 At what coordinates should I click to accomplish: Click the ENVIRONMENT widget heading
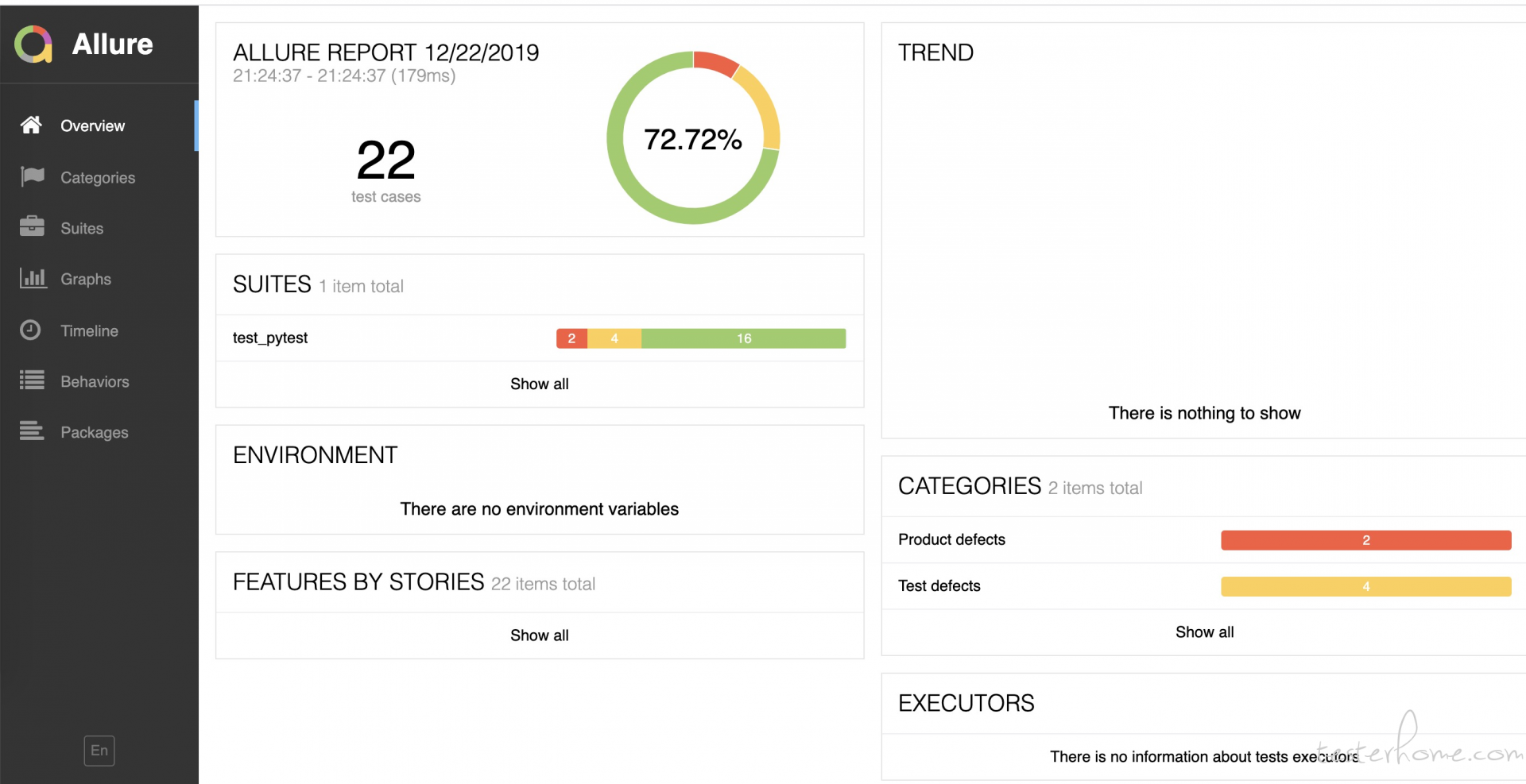pyautogui.click(x=316, y=455)
